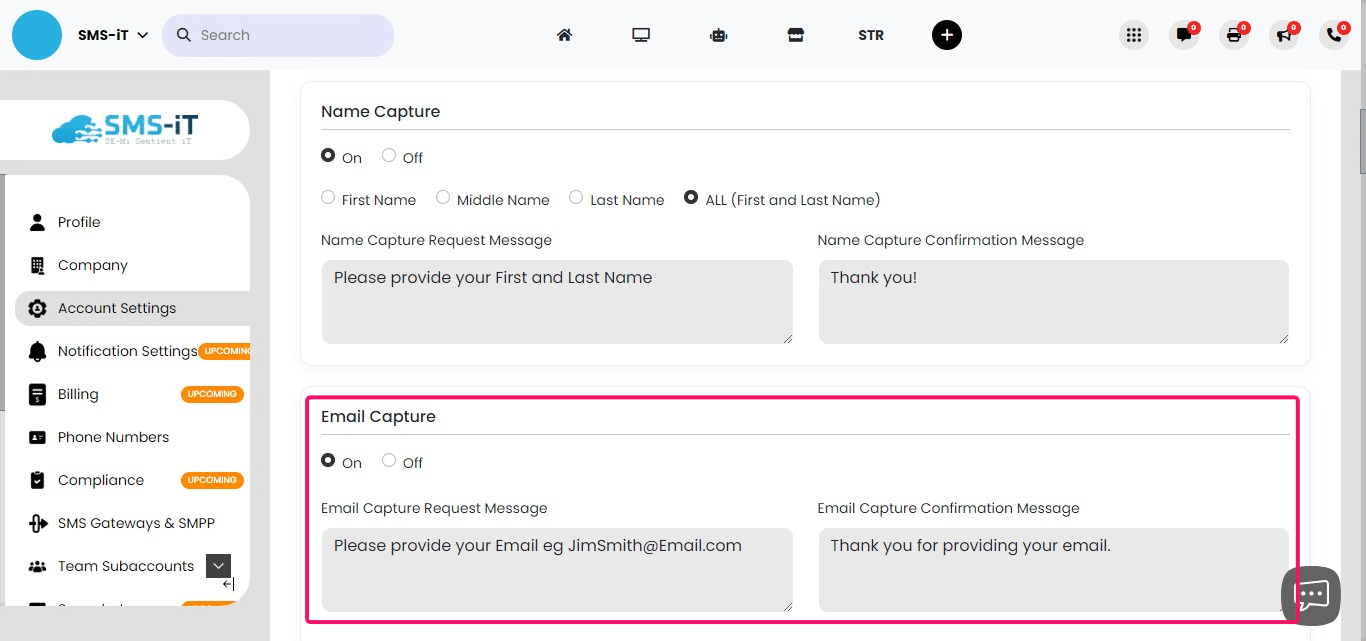The height and width of the screenshot is (641, 1366).
Task: Open campaigns via the megaphone icon
Action: [1283, 35]
